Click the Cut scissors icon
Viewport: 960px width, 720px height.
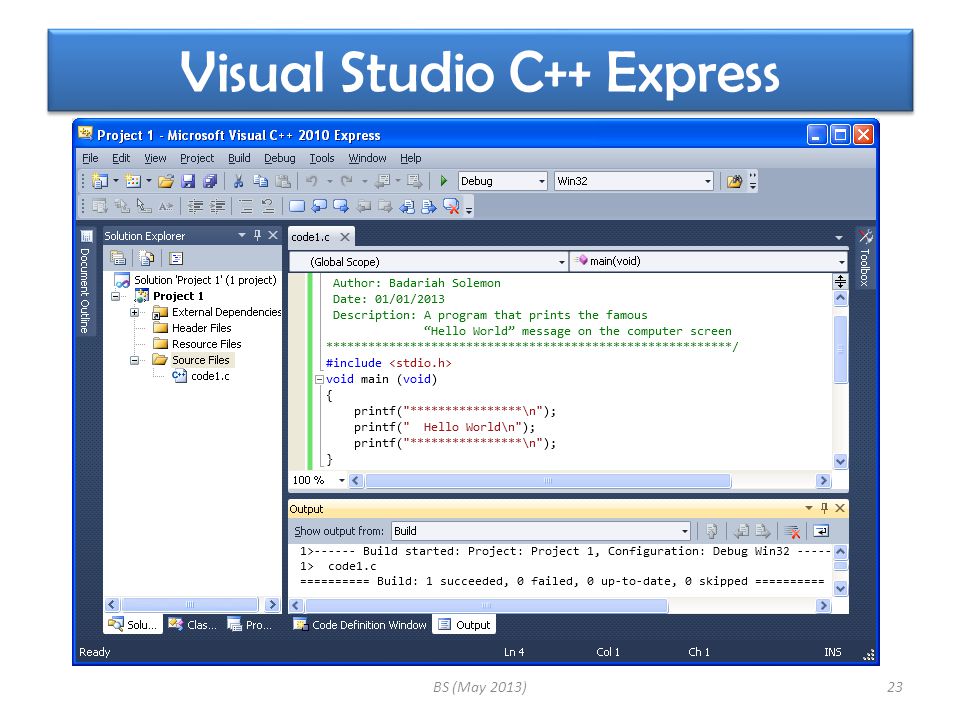pyautogui.click(x=238, y=181)
